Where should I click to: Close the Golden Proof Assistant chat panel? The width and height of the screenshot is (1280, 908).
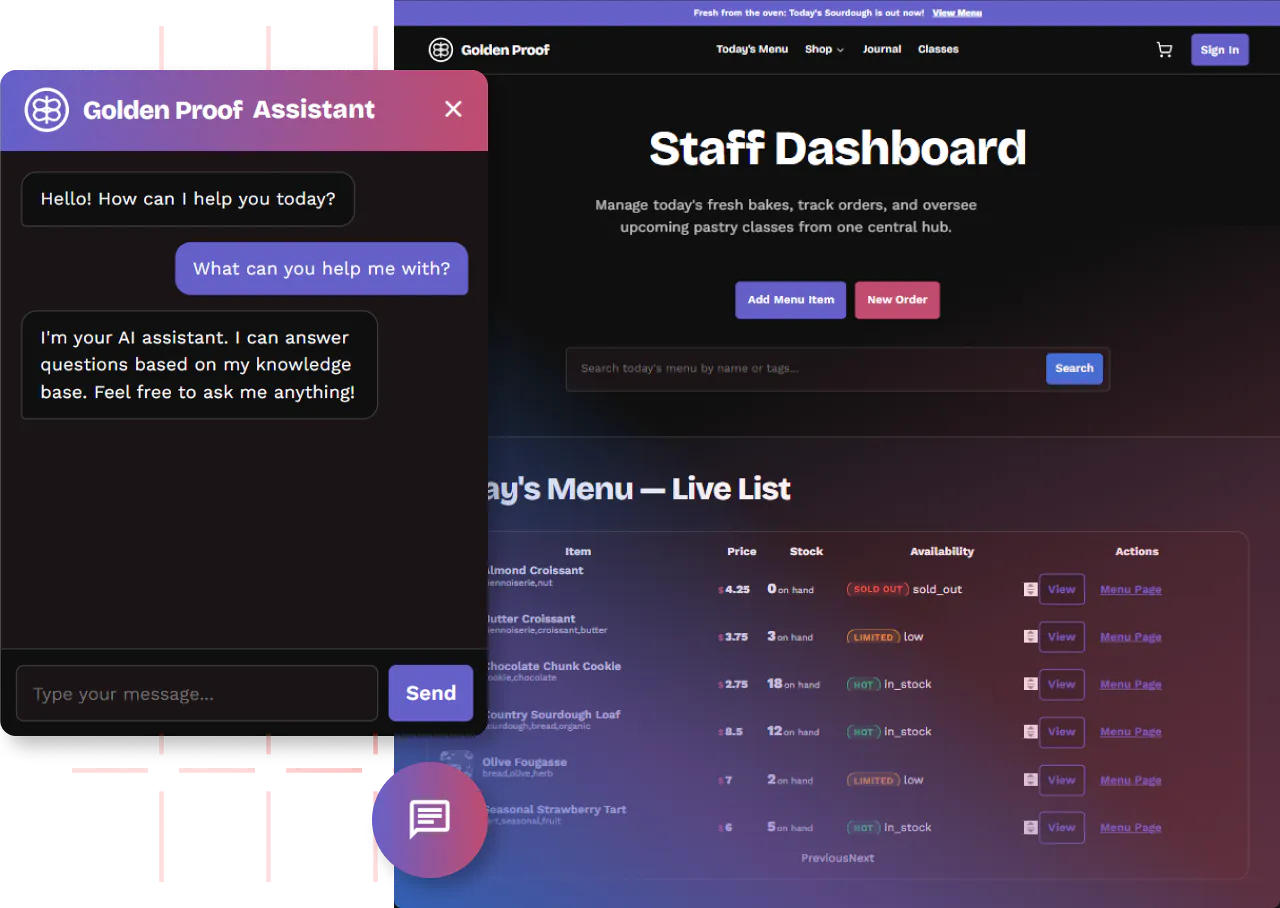453,109
